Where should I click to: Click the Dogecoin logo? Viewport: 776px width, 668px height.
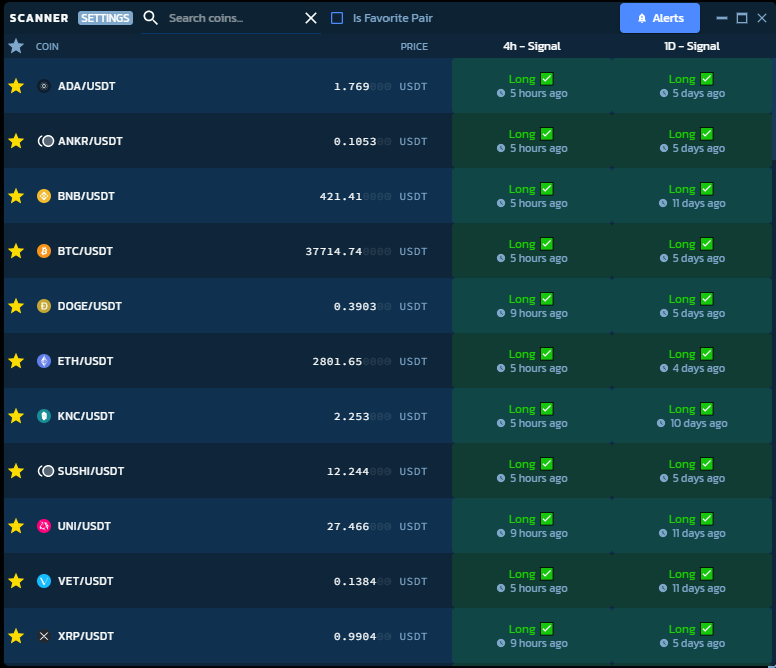point(44,306)
